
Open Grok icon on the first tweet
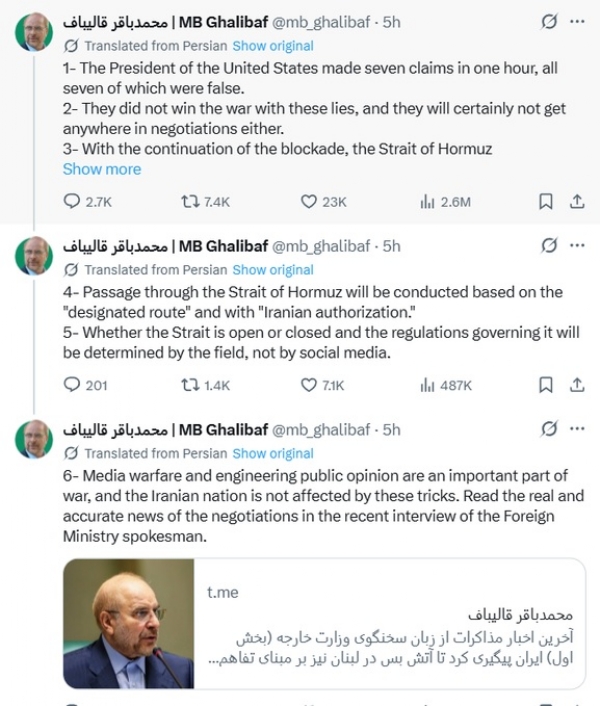click(548, 21)
